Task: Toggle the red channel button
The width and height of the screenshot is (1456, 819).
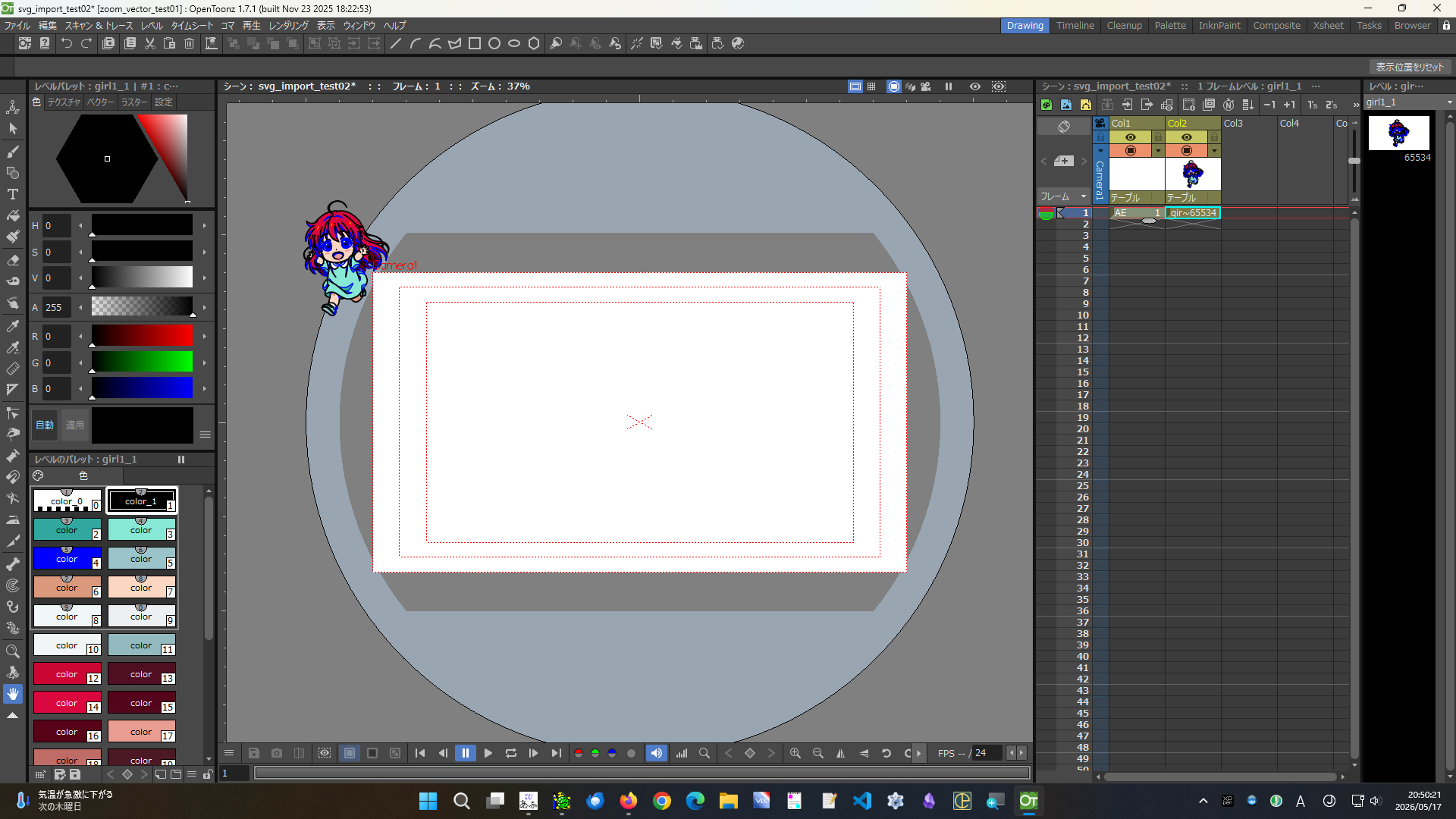Action: coord(579,753)
